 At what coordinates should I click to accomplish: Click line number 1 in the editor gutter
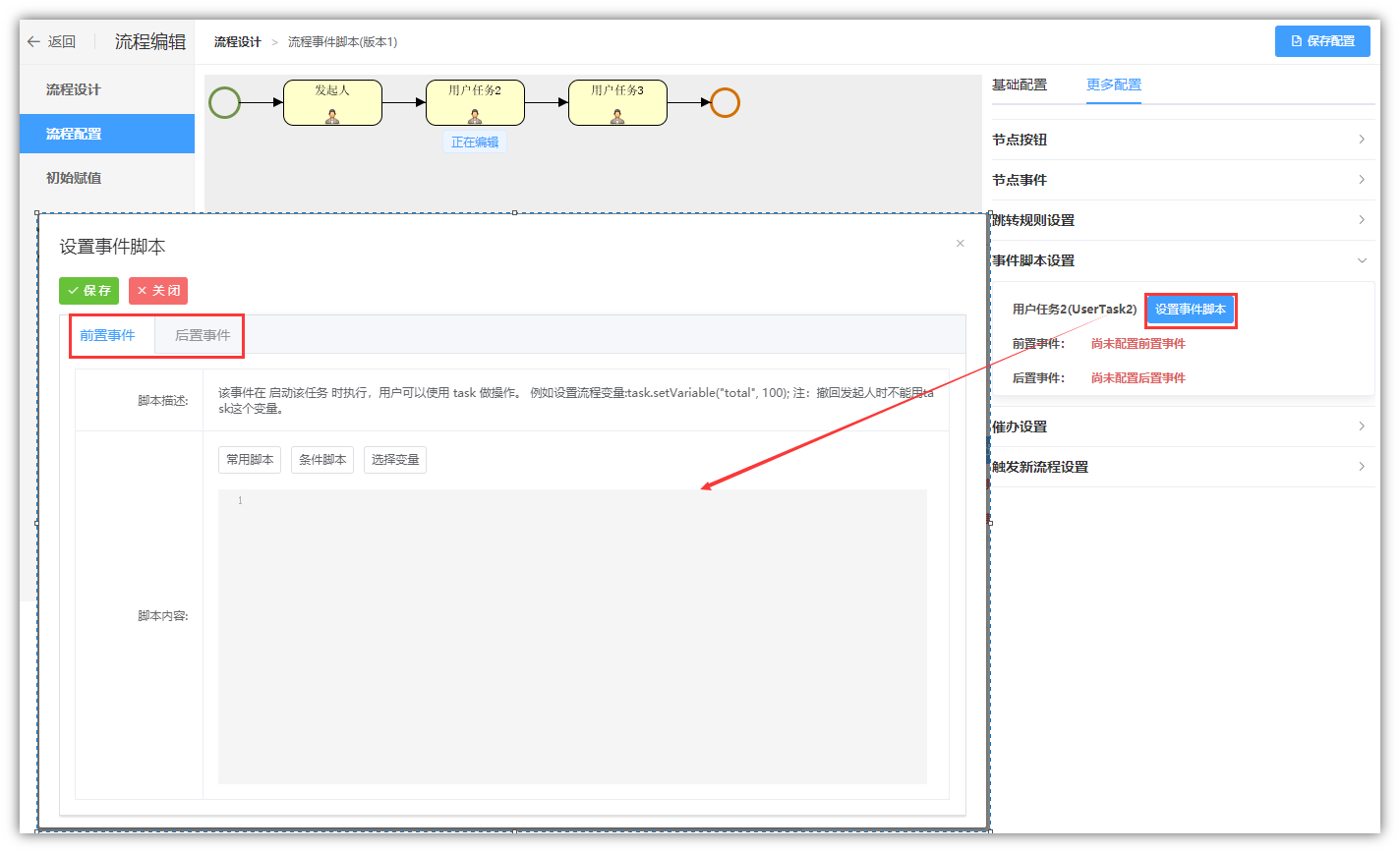[x=240, y=501]
